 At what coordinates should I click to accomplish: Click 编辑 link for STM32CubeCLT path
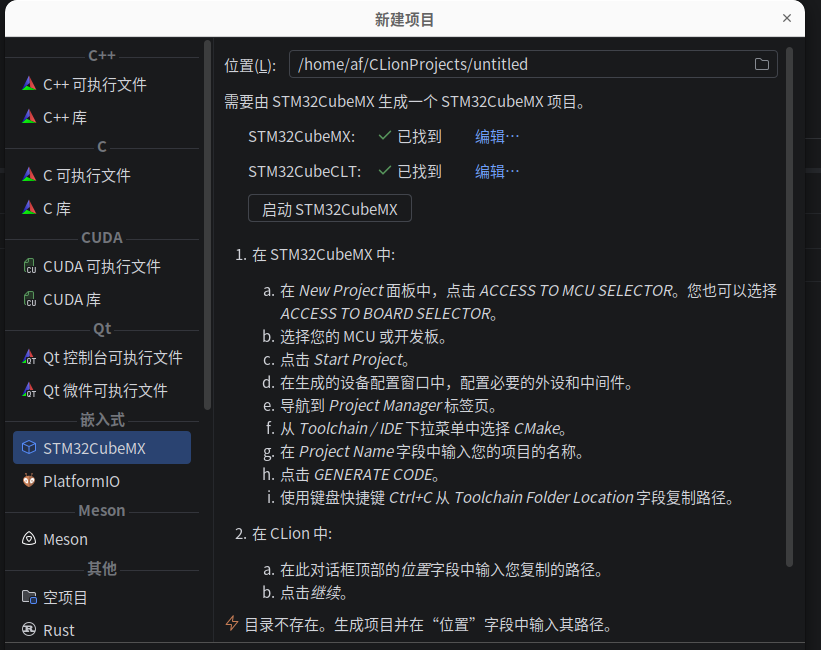(x=497, y=171)
